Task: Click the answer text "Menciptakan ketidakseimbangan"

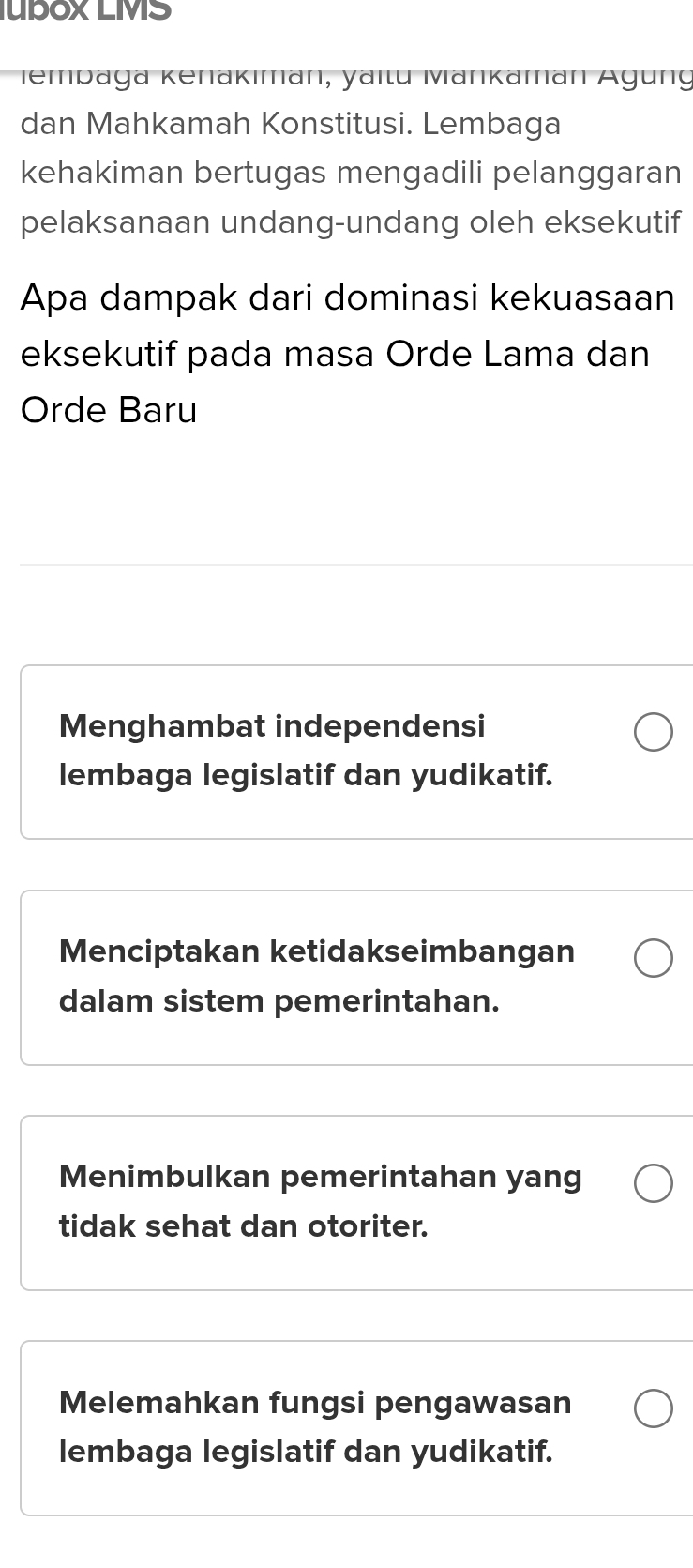Action: [317, 951]
